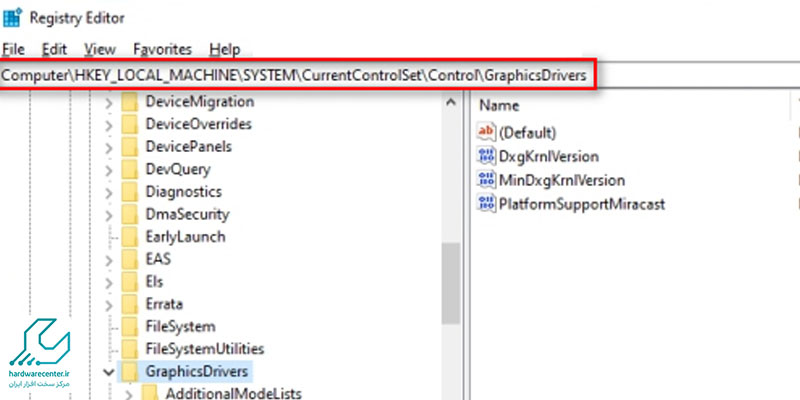Click the Registry Editor title bar icon

(x=12, y=18)
